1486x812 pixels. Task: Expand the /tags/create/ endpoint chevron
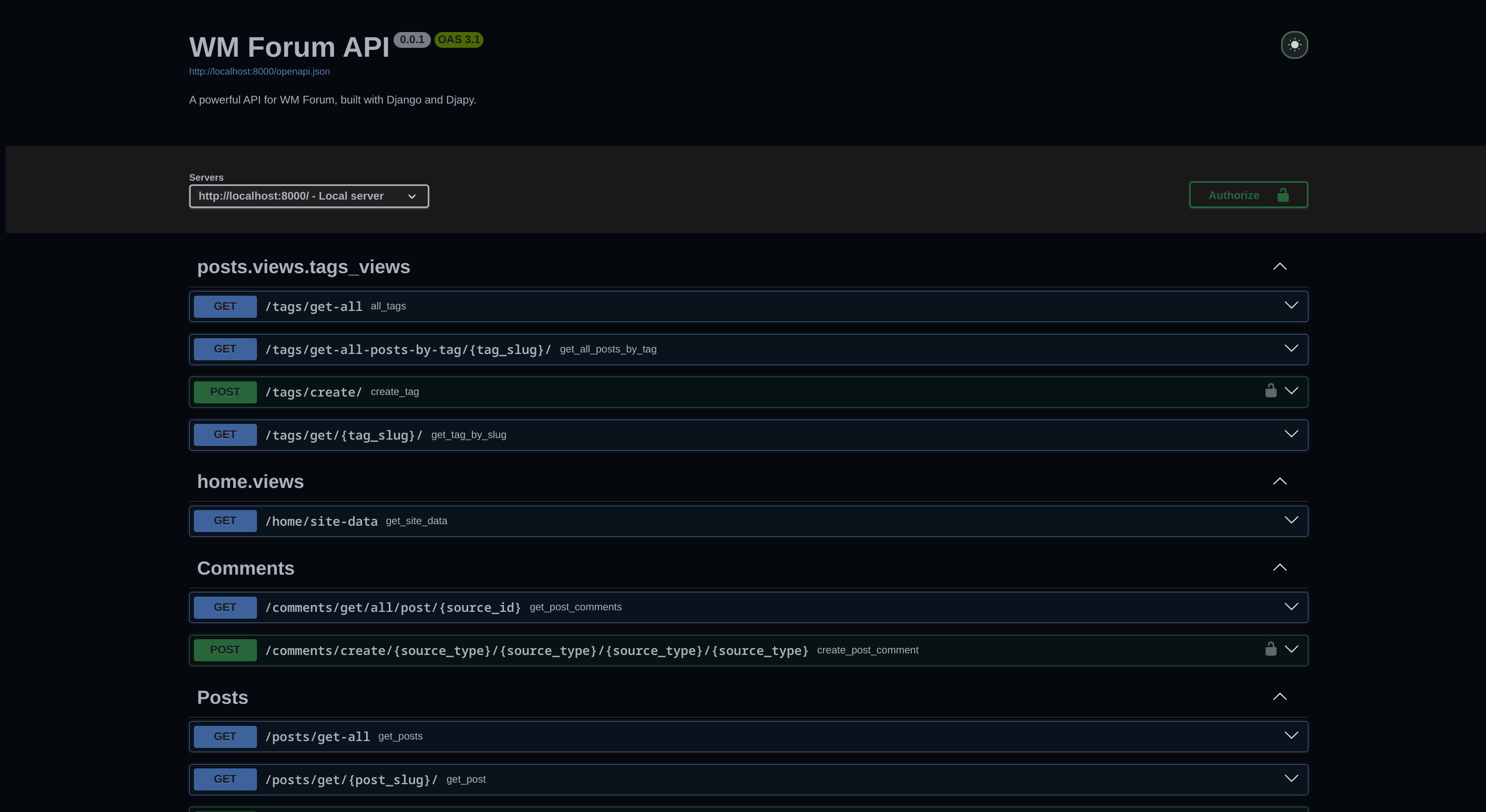(1291, 391)
